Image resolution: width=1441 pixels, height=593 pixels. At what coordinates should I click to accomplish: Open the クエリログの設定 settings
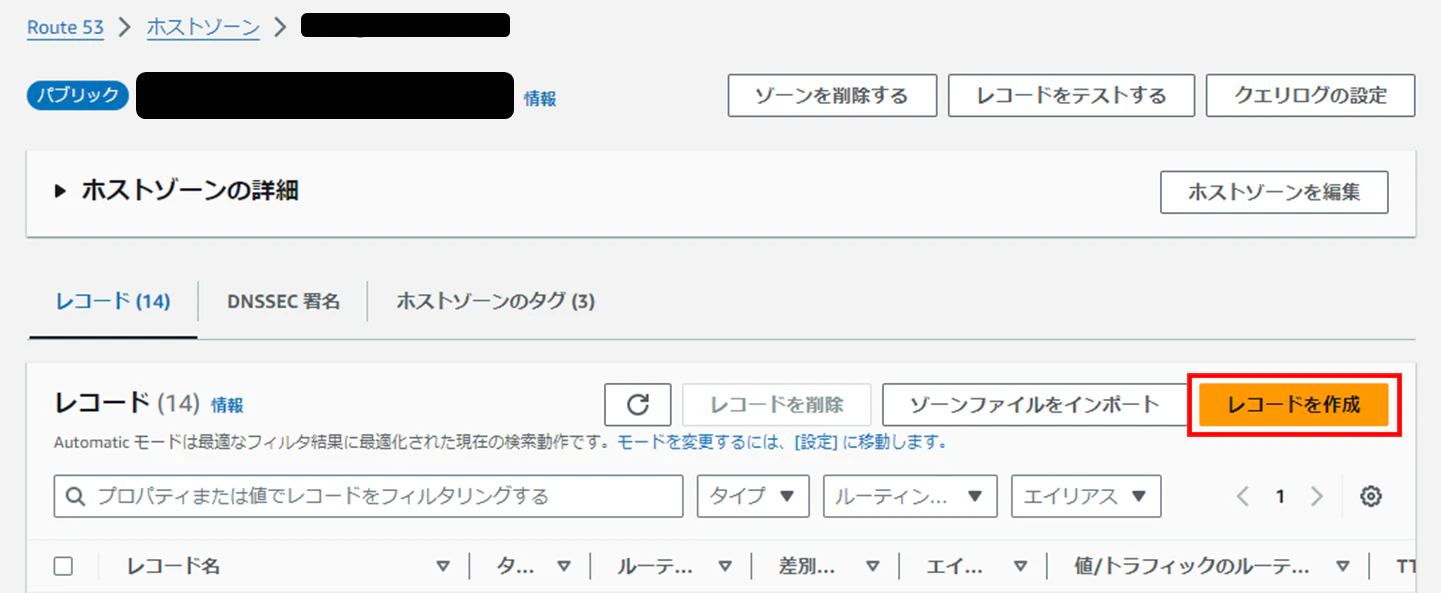click(x=1310, y=95)
